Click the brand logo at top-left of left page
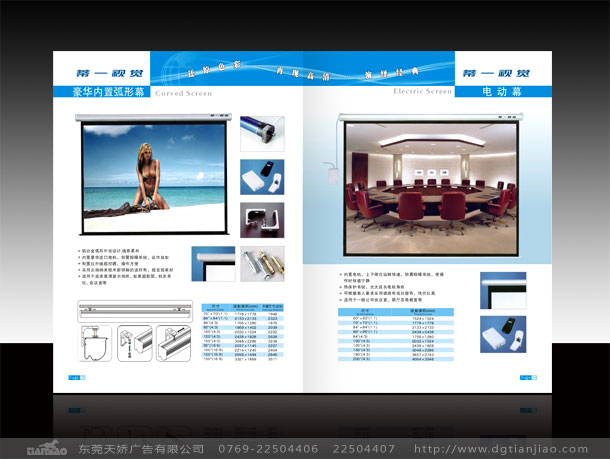The height and width of the screenshot is (459, 610). point(103,73)
